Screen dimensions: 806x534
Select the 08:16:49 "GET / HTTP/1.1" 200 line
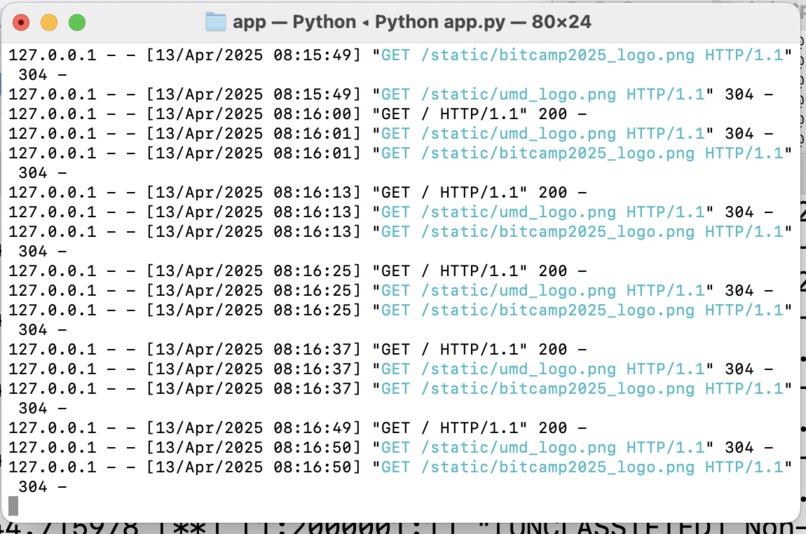click(298, 428)
